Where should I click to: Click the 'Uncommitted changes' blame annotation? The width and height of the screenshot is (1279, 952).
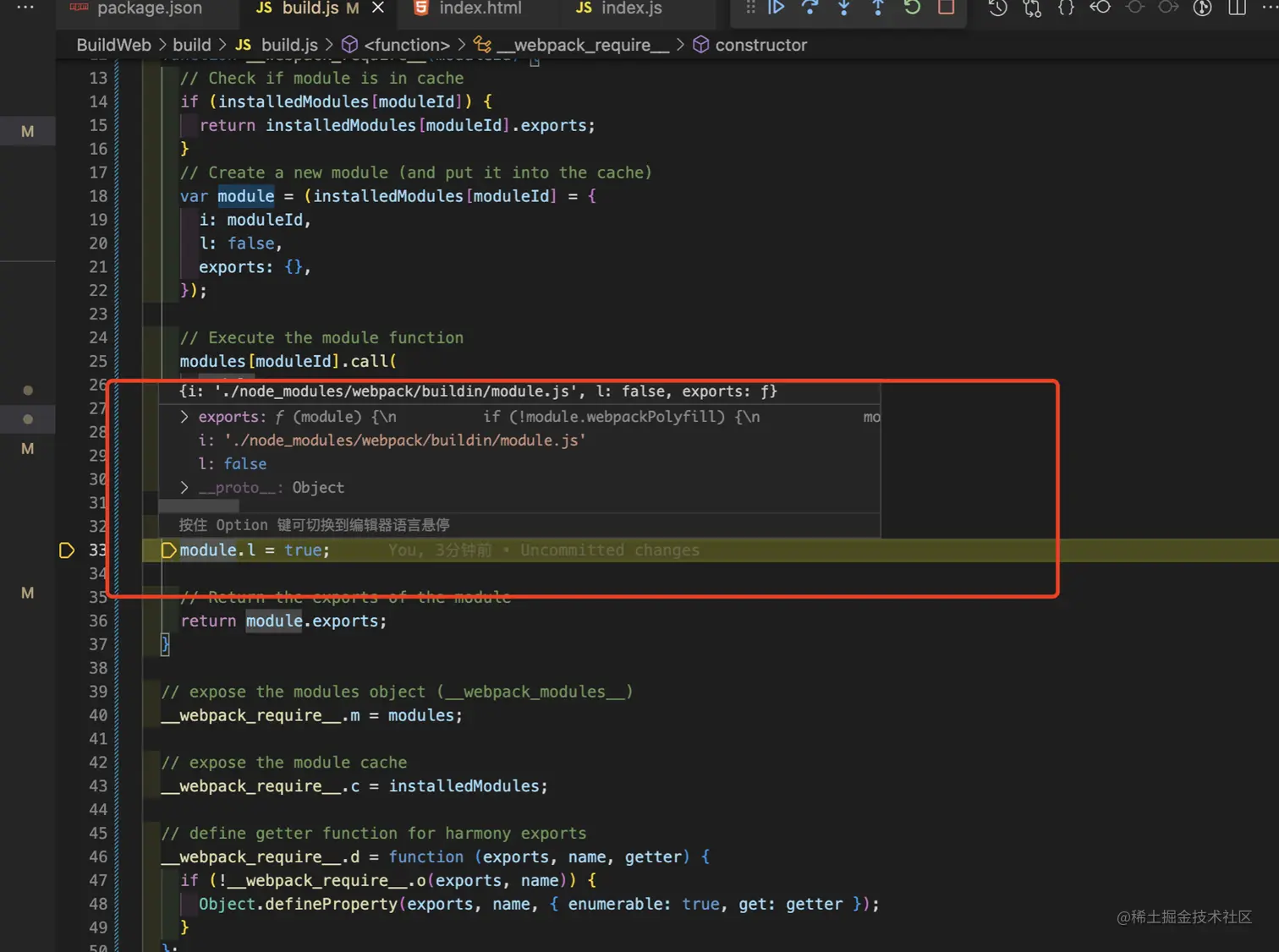point(610,550)
